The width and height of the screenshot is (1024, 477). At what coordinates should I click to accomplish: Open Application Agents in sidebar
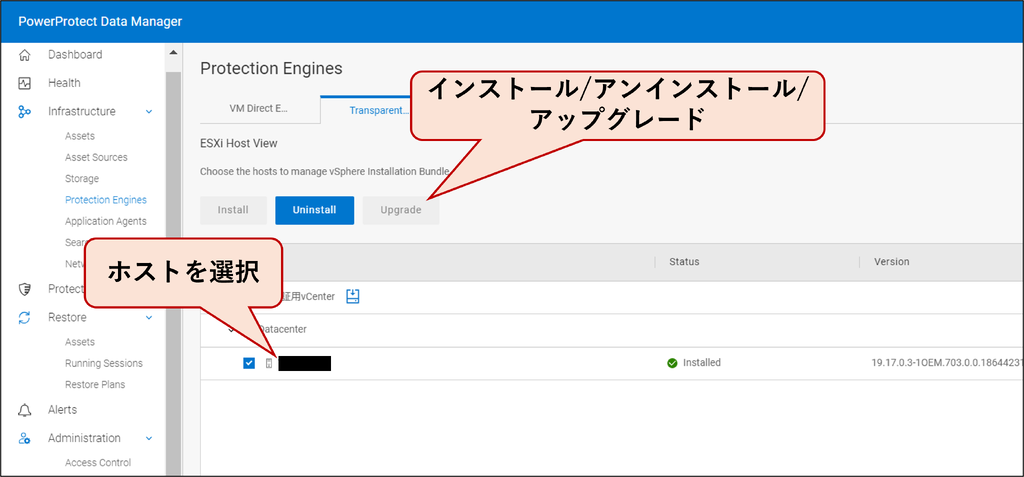(x=106, y=222)
